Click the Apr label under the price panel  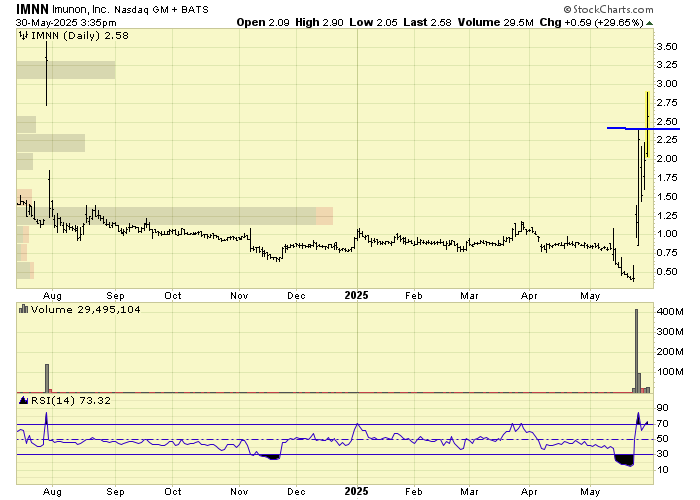[x=529, y=296]
